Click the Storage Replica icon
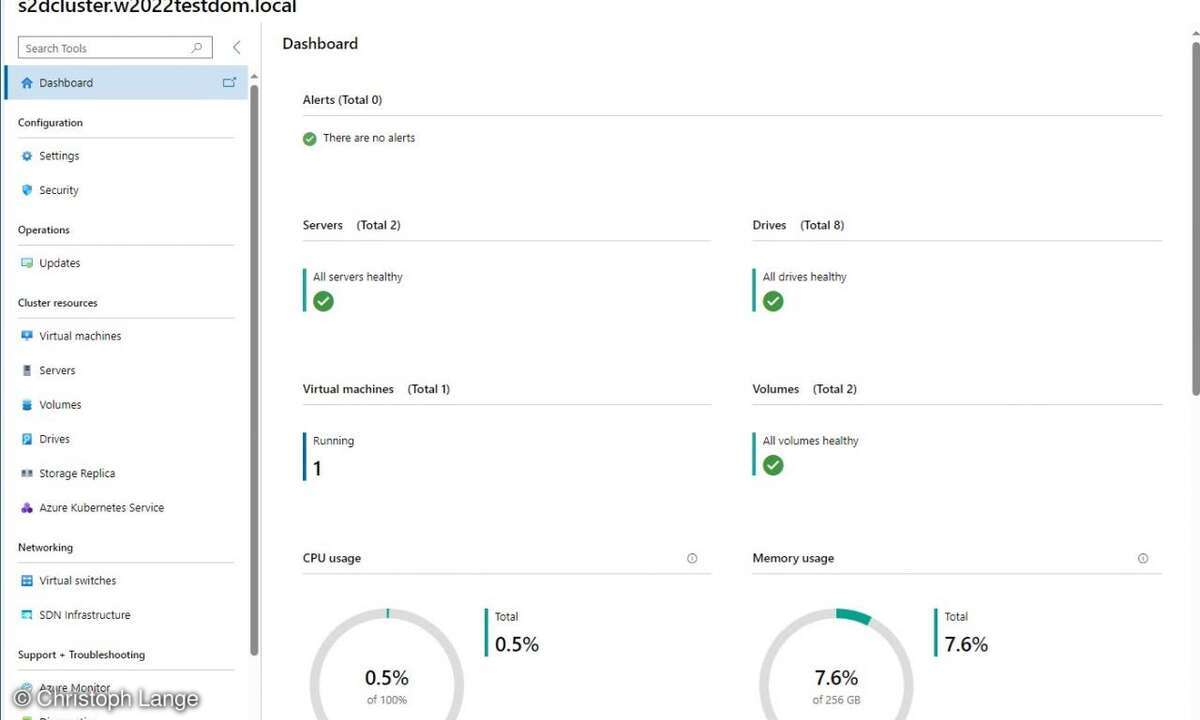 pos(27,474)
